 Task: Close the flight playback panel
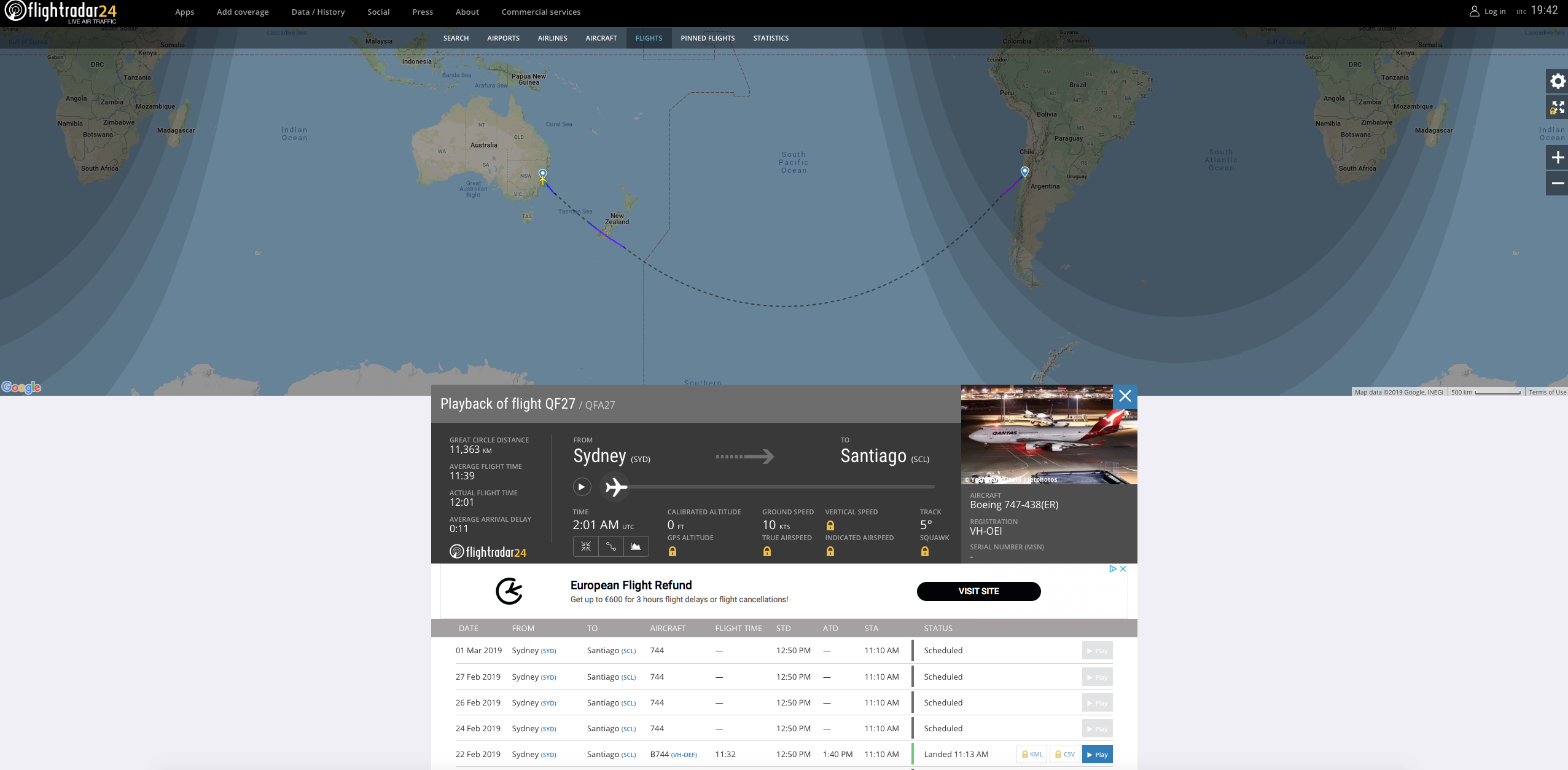[x=1125, y=396]
